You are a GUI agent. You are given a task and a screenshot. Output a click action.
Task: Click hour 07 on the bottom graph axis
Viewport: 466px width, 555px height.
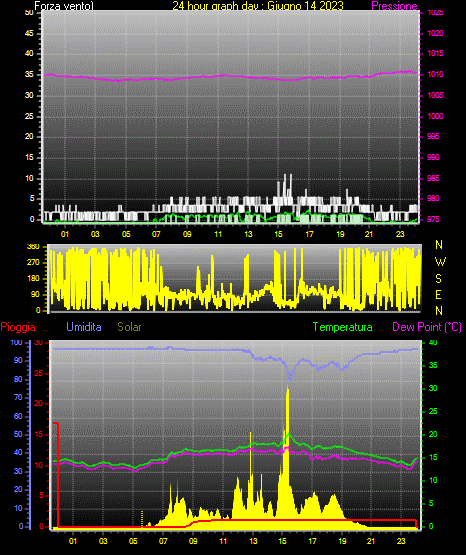point(163,541)
